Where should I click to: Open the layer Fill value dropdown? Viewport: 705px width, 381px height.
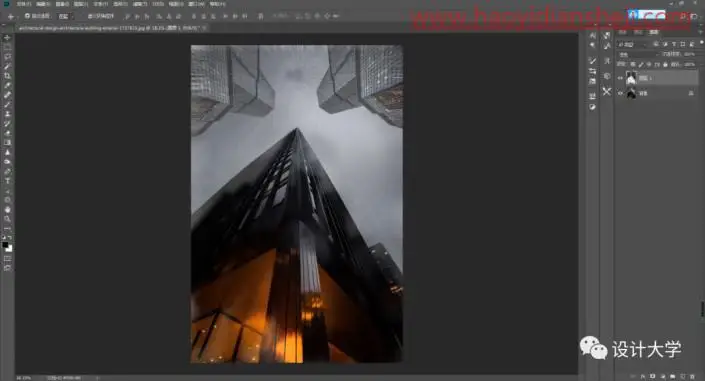tap(690, 64)
